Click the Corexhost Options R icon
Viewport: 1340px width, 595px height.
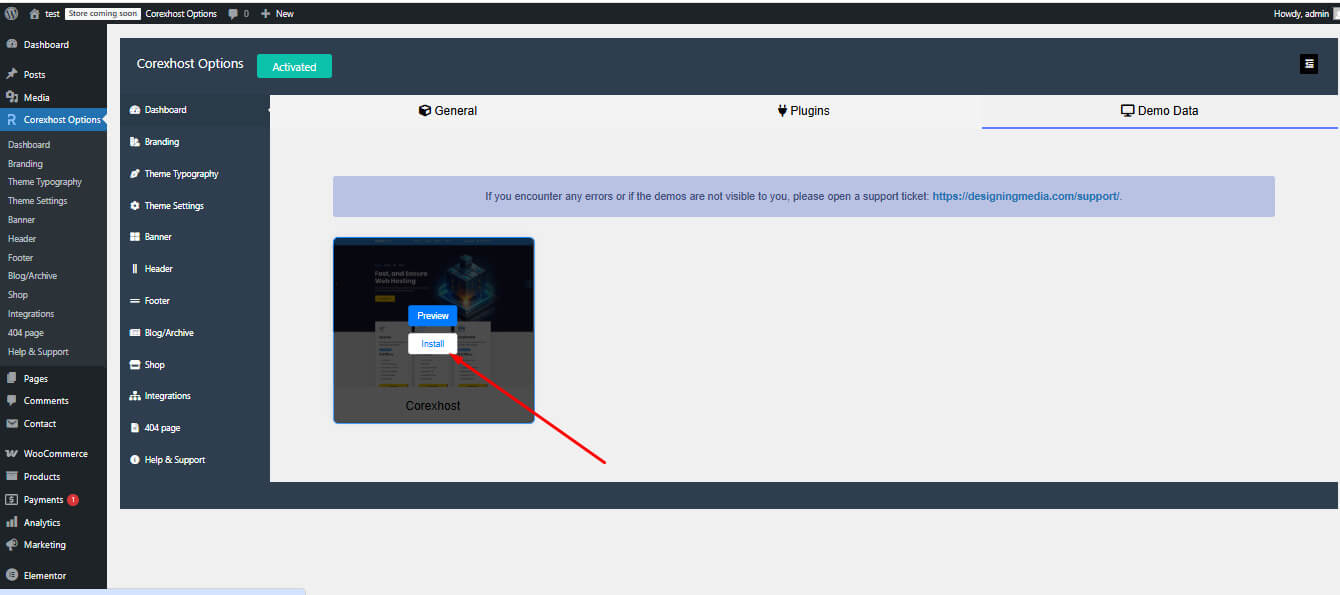(12, 120)
